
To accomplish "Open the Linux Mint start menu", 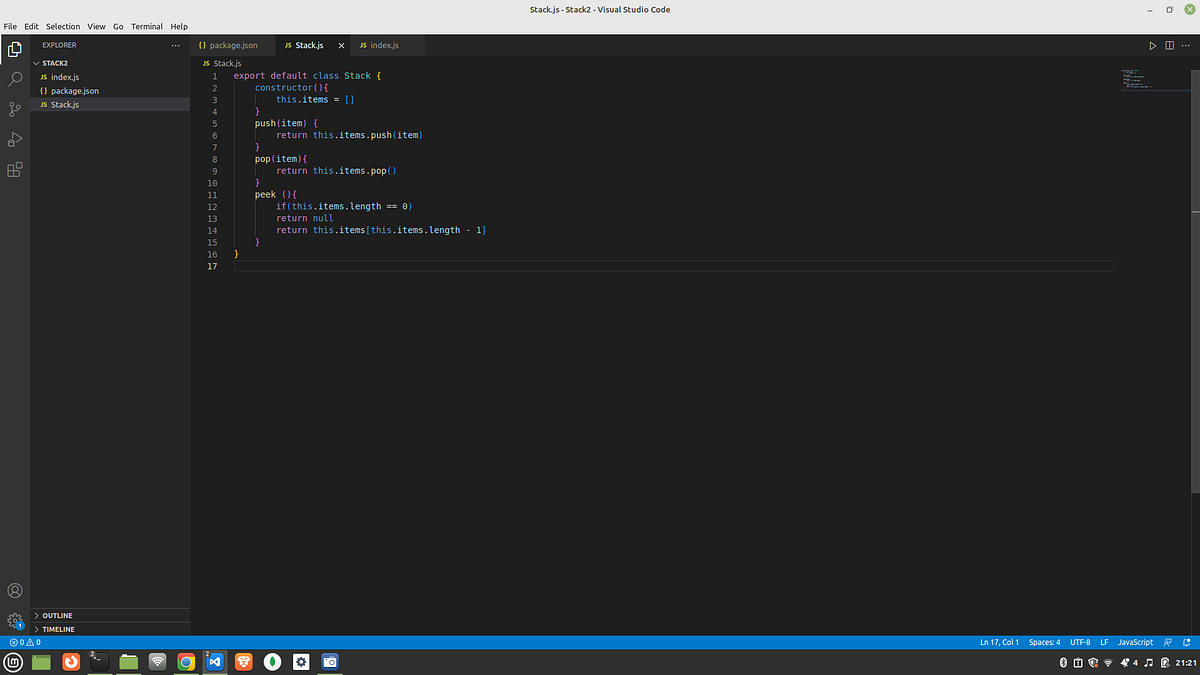I will [14, 662].
